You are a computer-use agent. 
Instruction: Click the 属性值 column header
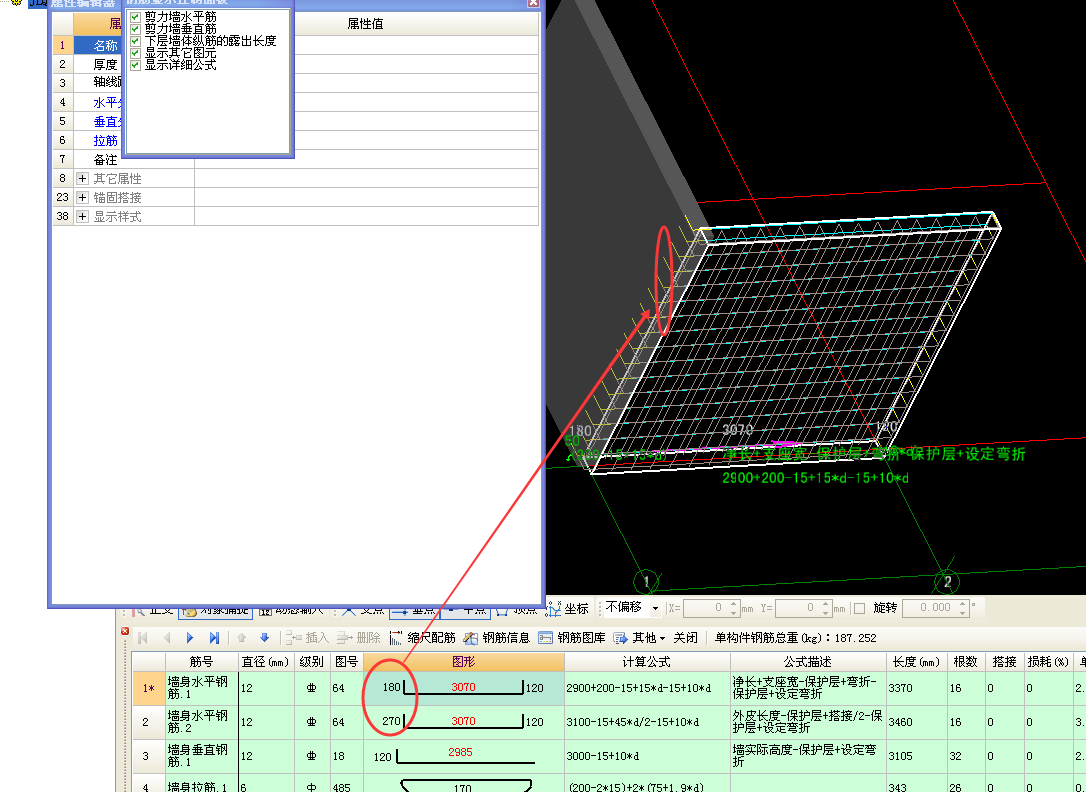click(366, 24)
